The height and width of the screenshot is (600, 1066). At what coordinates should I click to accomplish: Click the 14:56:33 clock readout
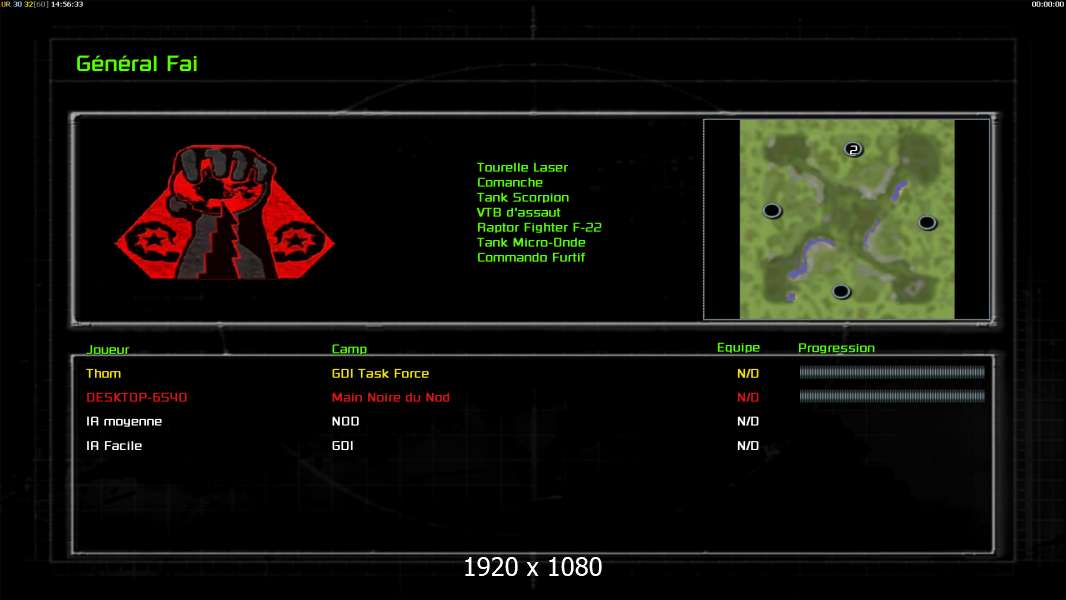point(67,4)
